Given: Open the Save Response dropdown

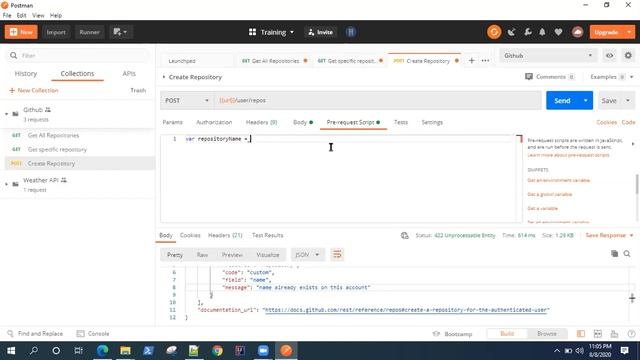Looking at the screenshot, I should click(x=609, y=236).
